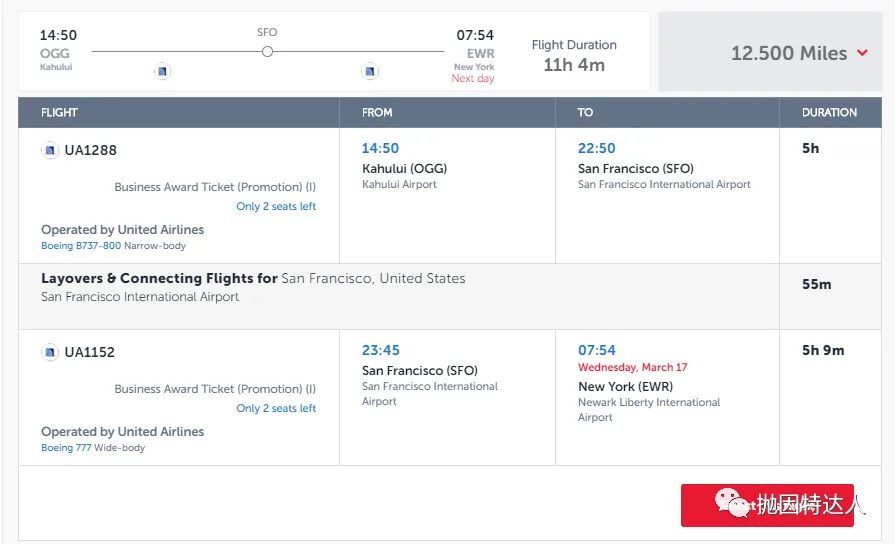The height and width of the screenshot is (544, 895).
Task: Click 'Next day' red label in summary
Action: click(473, 78)
